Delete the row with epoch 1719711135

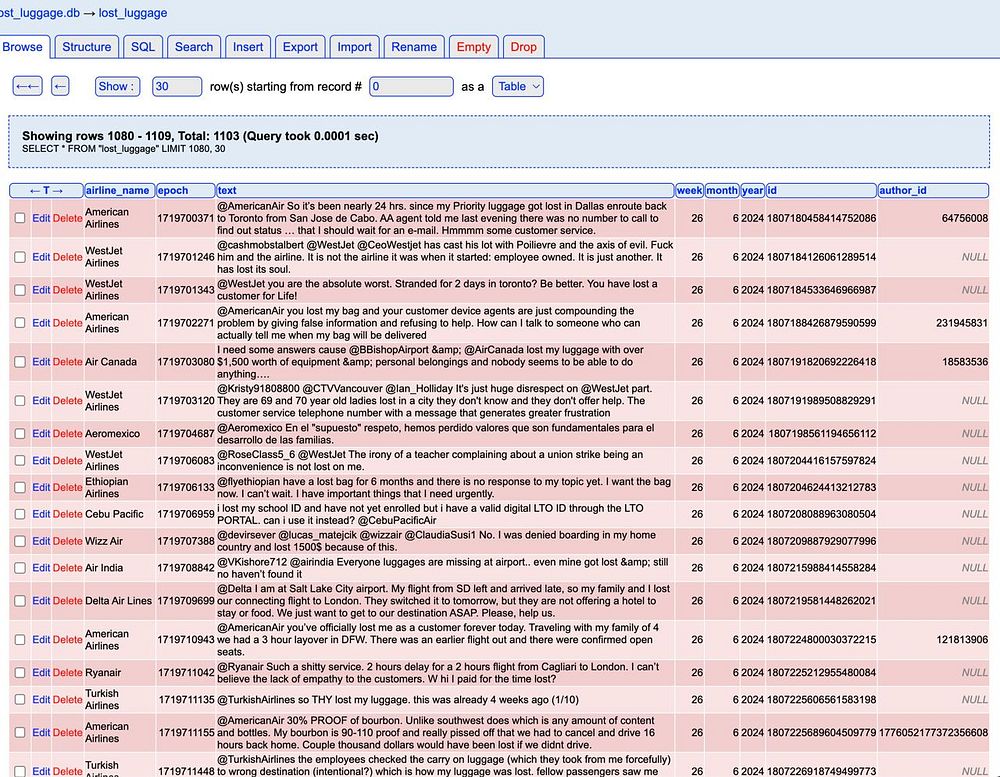(x=67, y=699)
